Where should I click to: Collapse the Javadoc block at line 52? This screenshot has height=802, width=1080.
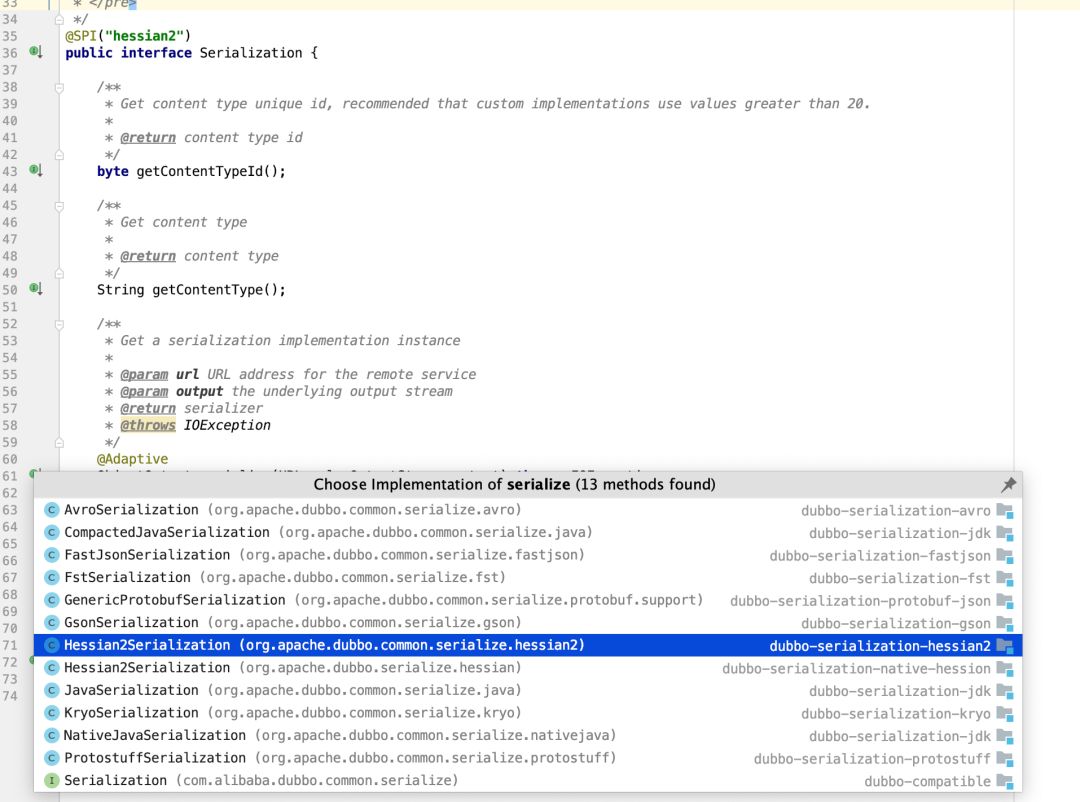tap(59, 325)
